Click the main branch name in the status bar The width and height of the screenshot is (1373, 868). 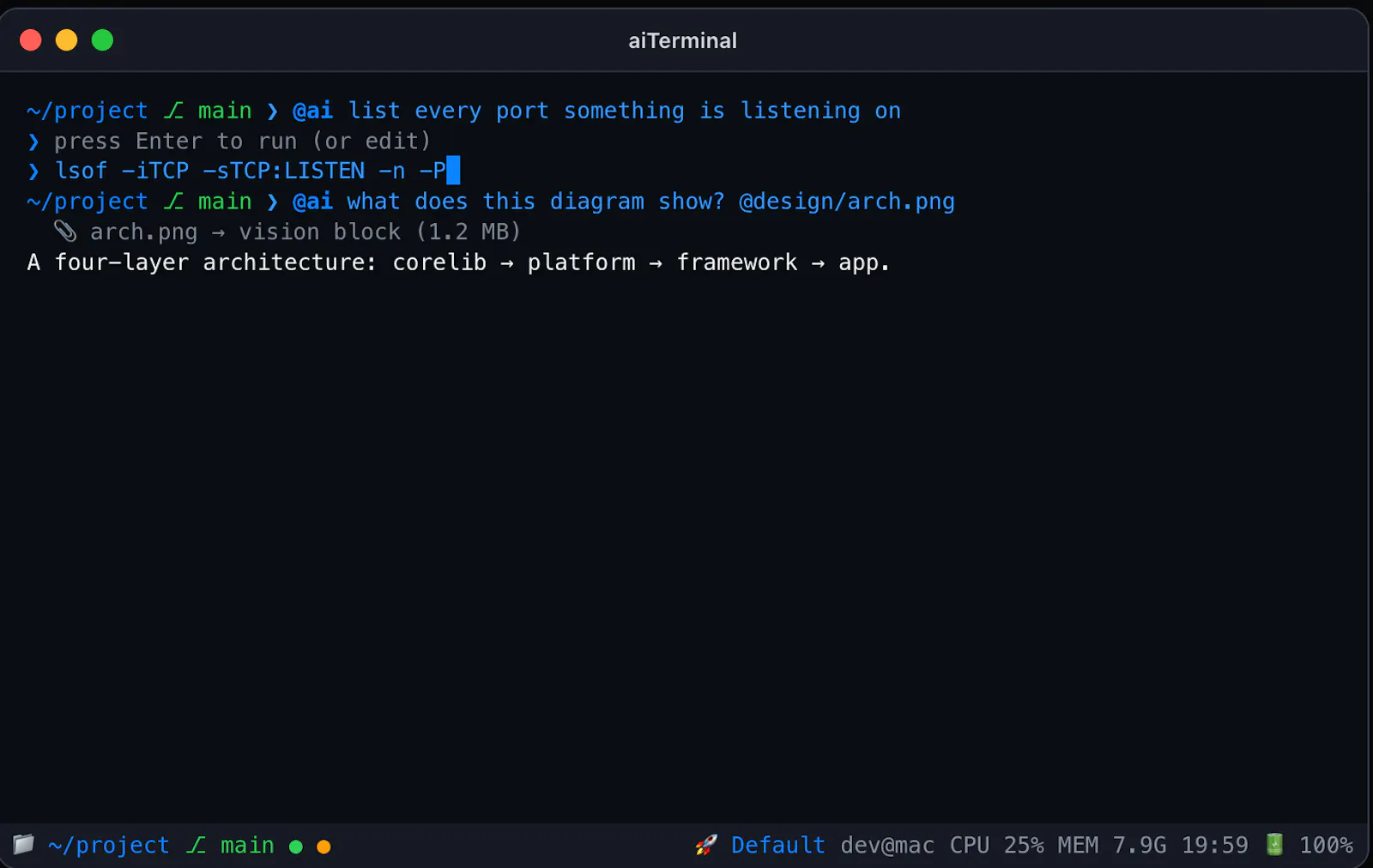pyautogui.click(x=247, y=846)
